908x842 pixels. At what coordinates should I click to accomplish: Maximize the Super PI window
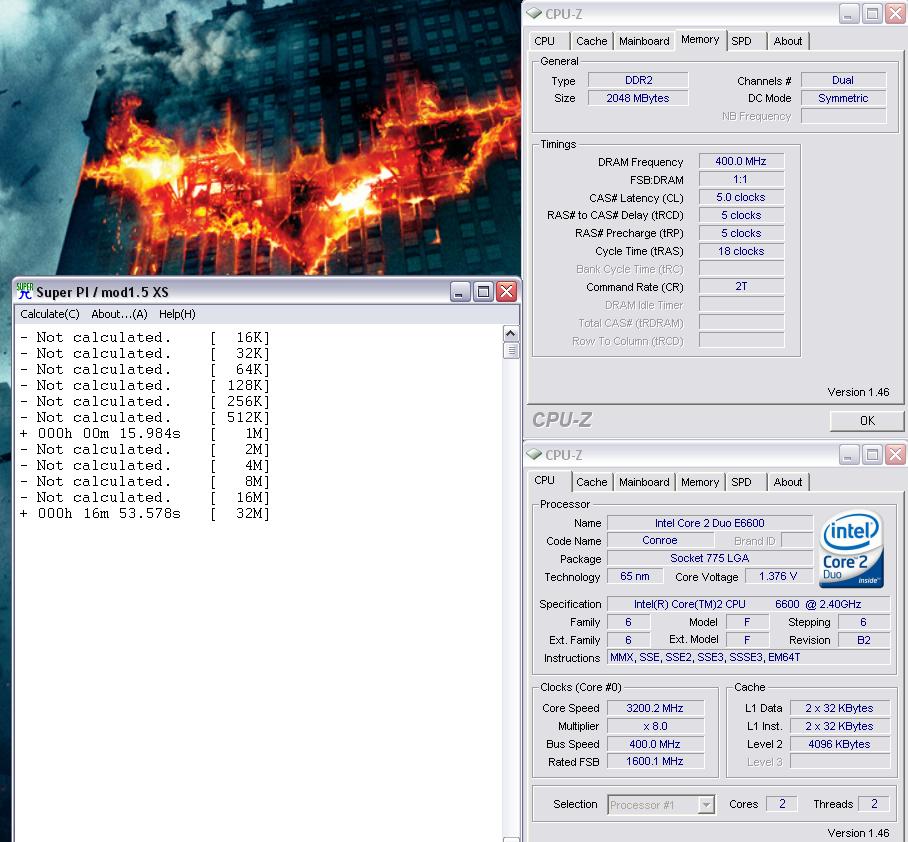(x=483, y=291)
